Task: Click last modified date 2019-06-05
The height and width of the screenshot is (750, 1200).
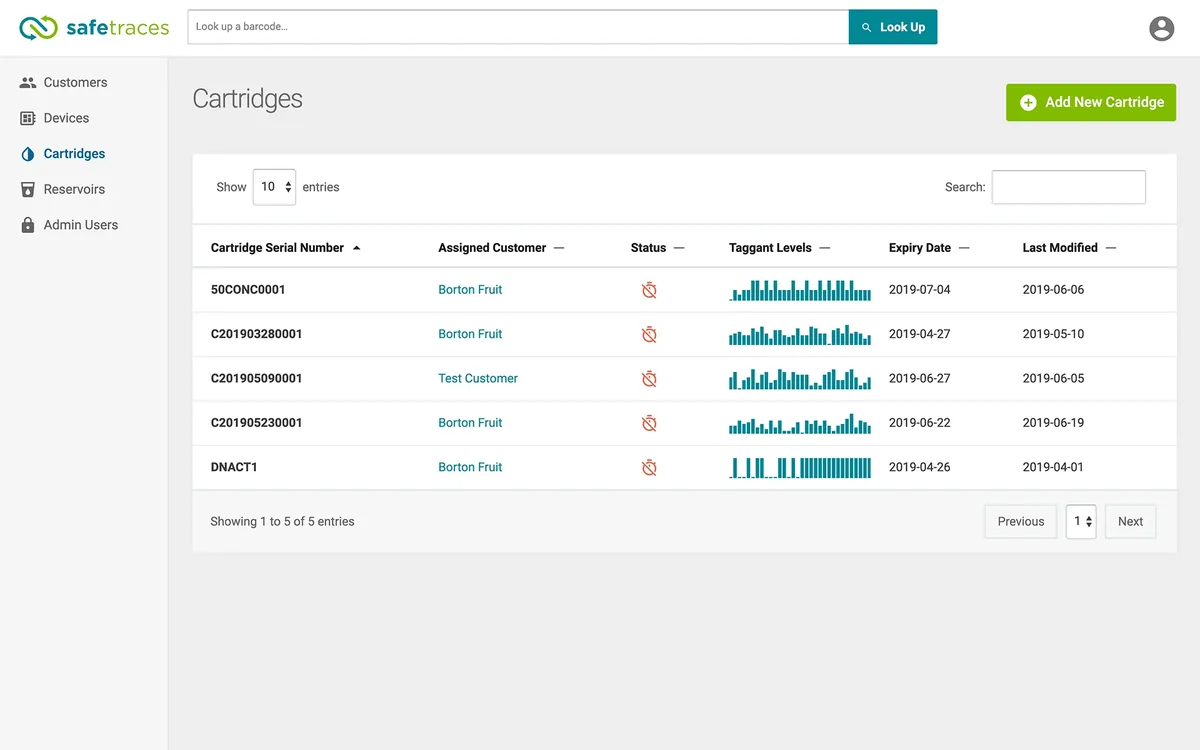Action: [x=1053, y=379]
